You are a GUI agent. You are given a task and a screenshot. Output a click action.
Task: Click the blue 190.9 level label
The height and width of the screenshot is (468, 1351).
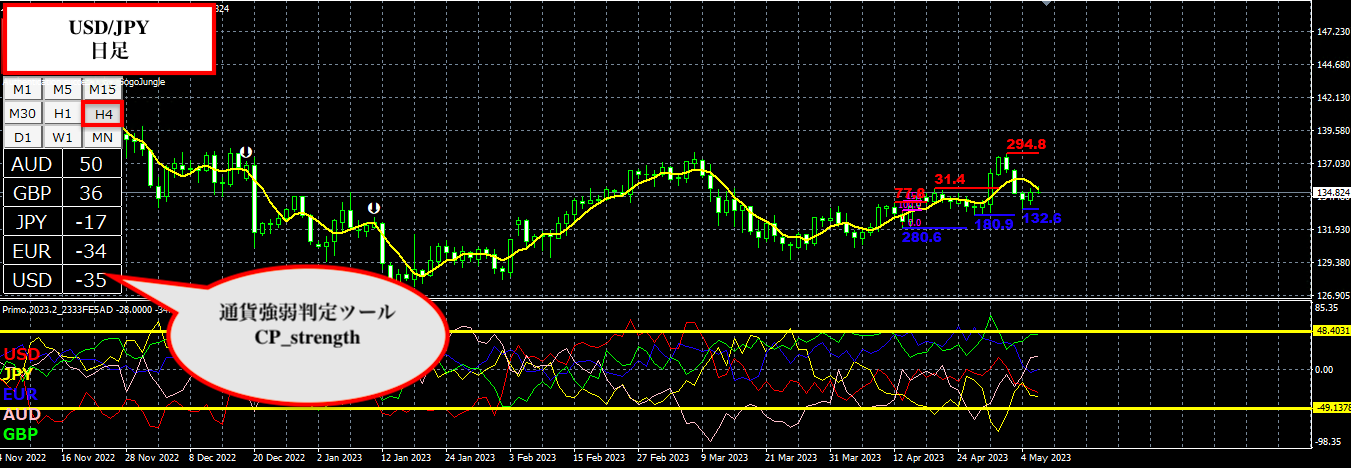point(995,224)
